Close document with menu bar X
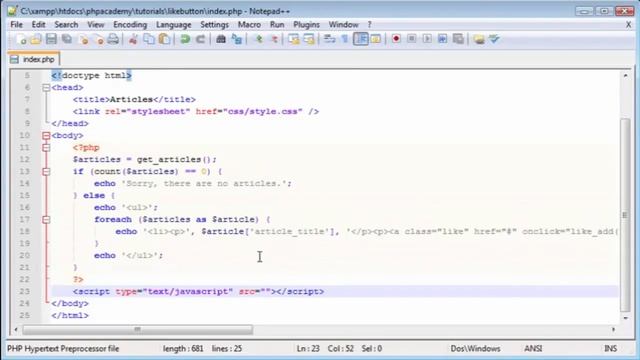 pyautogui.click(x=629, y=25)
